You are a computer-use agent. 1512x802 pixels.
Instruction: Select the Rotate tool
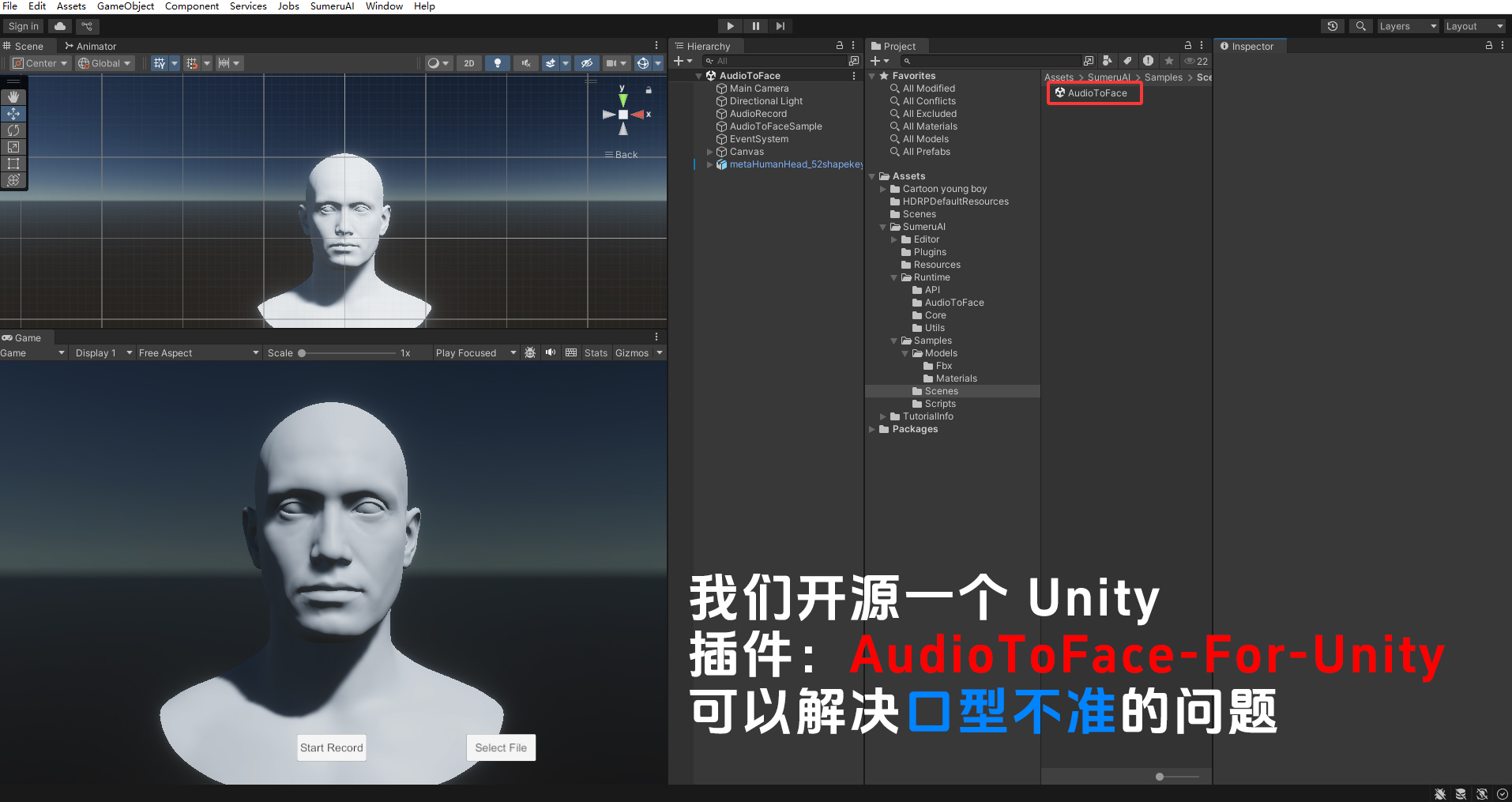pyautogui.click(x=13, y=130)
